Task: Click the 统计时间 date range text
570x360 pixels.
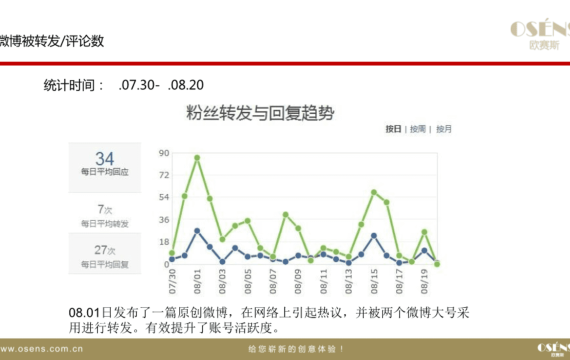Action: tap(124, 85)
